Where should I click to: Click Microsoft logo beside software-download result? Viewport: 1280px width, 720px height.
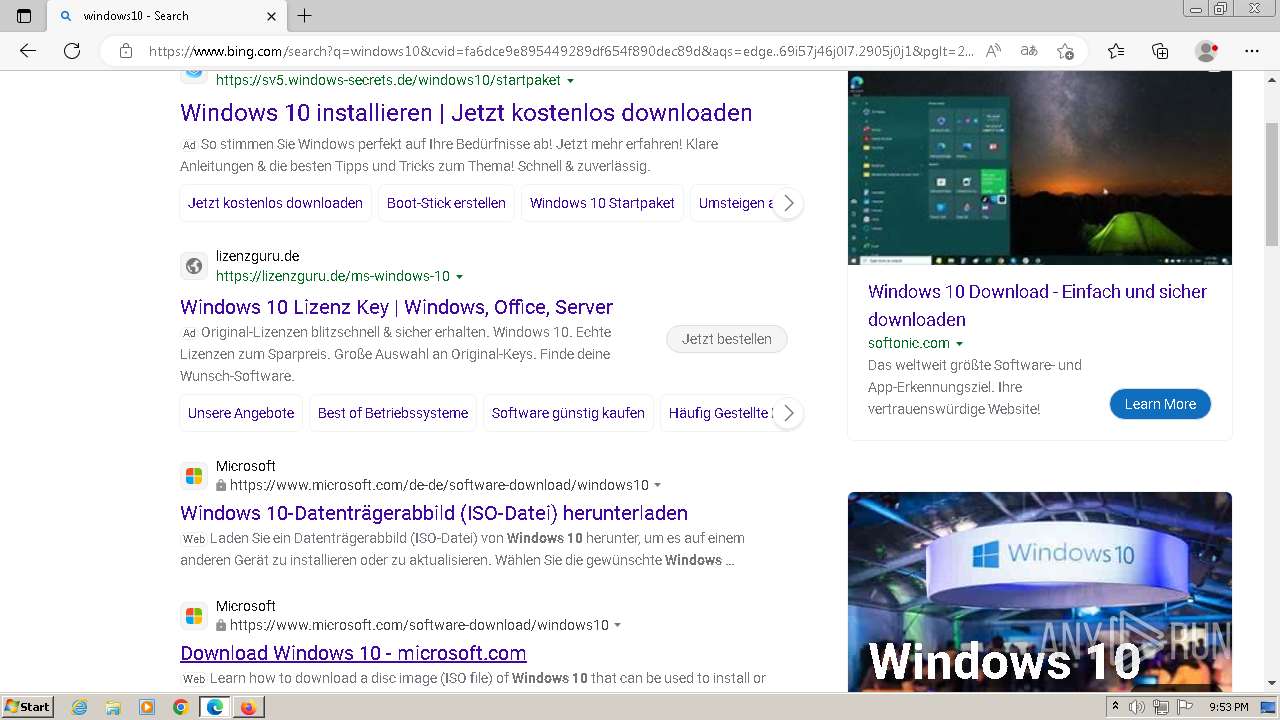(x=194, y=616)
